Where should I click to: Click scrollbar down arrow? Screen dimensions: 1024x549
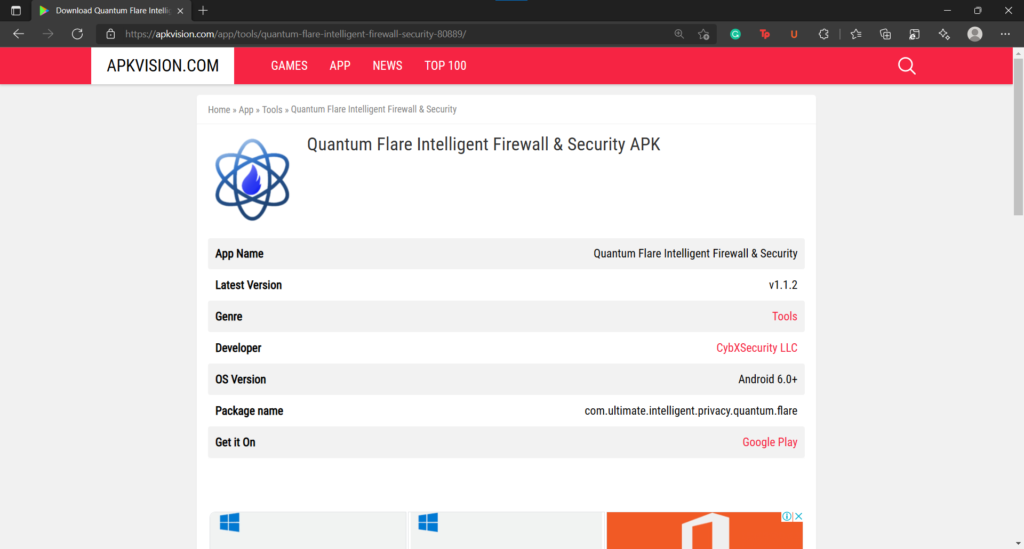[x=1018, y=543]
